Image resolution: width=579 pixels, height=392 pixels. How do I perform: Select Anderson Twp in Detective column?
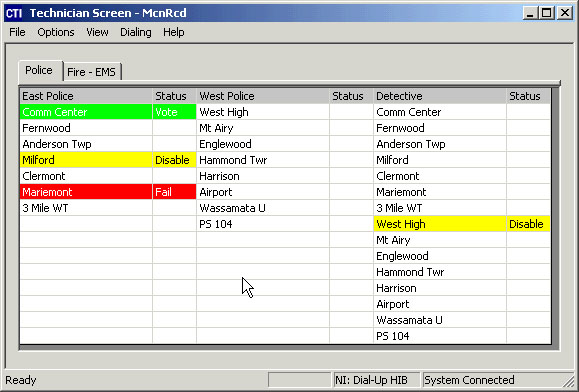pyautogui.click(x=440, y=144)
